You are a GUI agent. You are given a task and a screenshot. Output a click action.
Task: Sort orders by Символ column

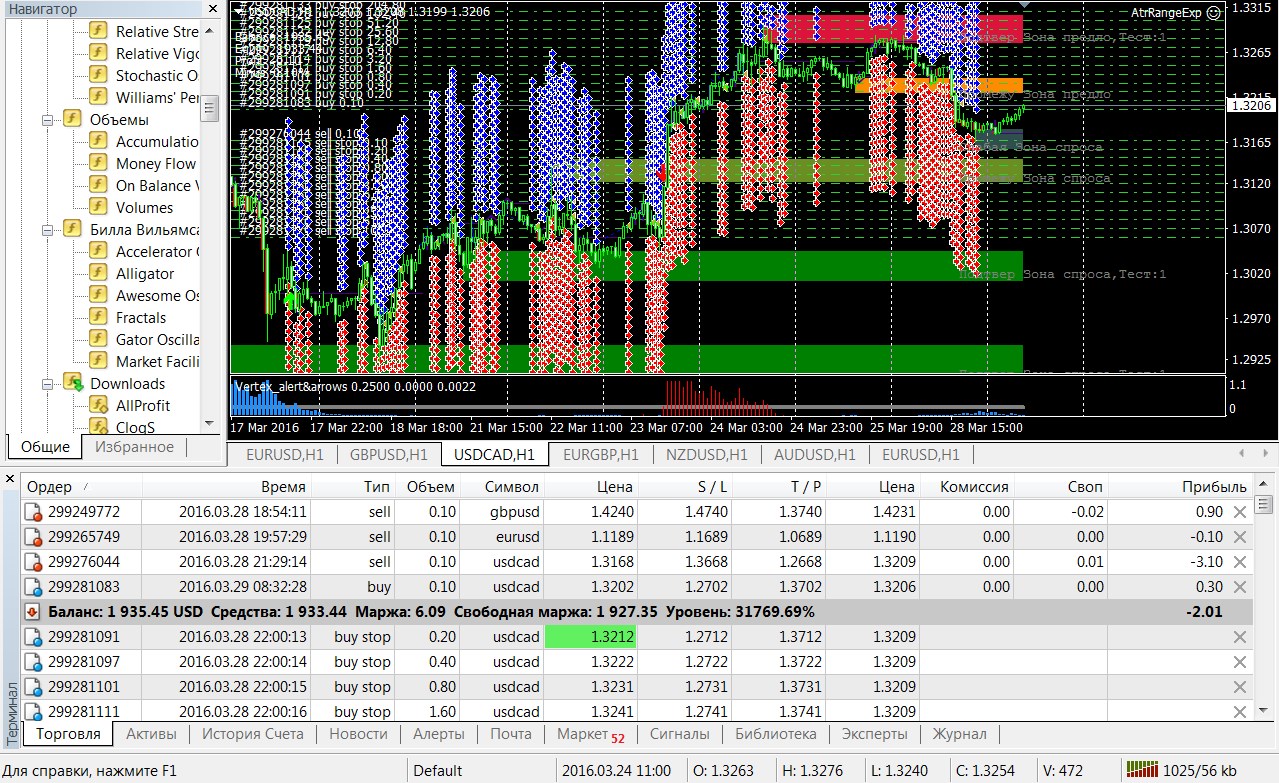(x=511, y=487)
